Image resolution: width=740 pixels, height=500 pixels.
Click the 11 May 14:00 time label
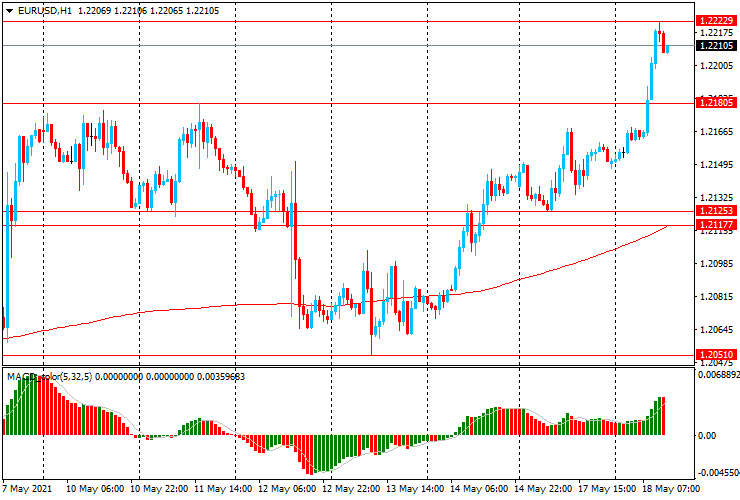224,489
